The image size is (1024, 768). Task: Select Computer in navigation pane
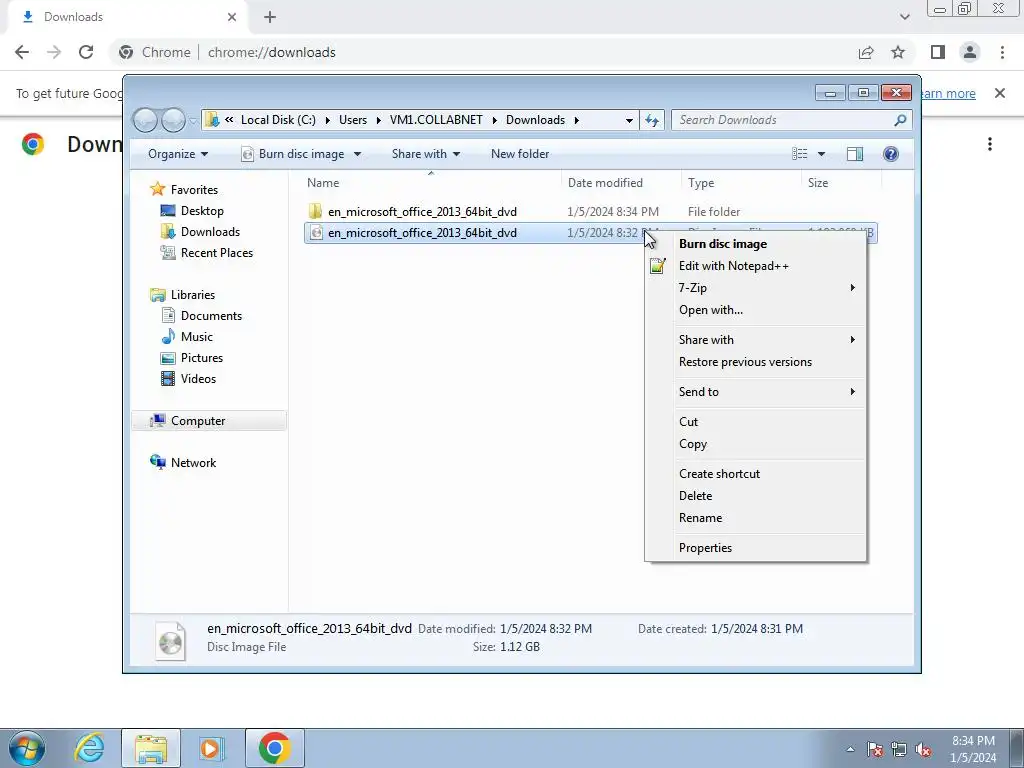pyautogui.click(x=198, y=421)
